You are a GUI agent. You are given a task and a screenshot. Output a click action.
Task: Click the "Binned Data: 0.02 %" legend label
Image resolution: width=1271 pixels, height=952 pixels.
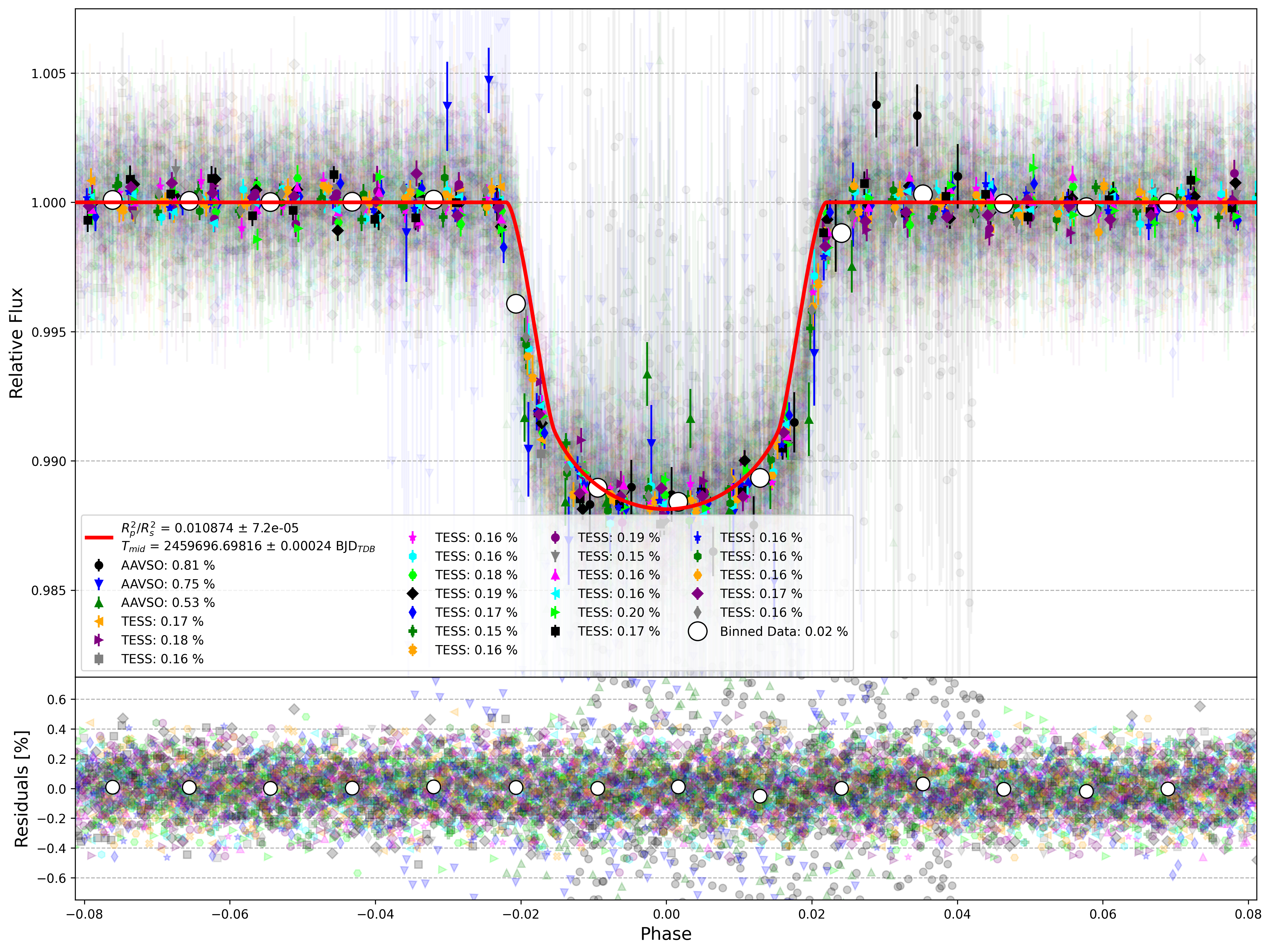(x=784, y=631)
